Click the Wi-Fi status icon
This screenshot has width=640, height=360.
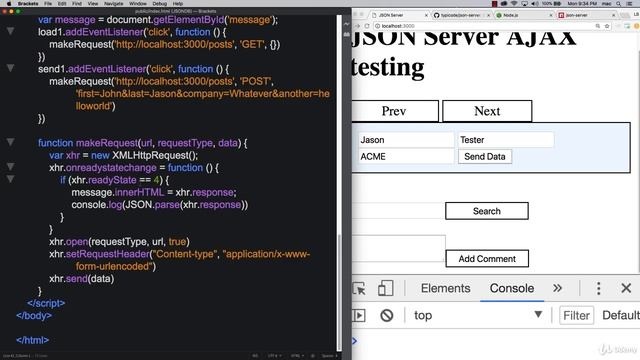(514, 3)
